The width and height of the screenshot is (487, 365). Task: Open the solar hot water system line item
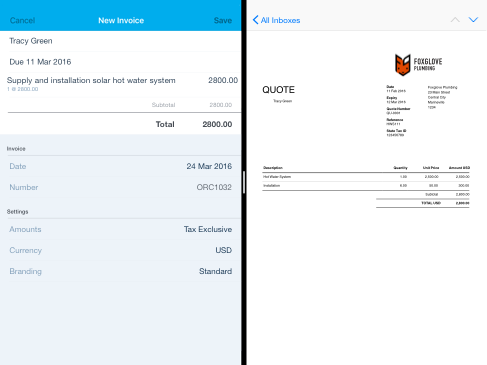click(x=121, y=84)
